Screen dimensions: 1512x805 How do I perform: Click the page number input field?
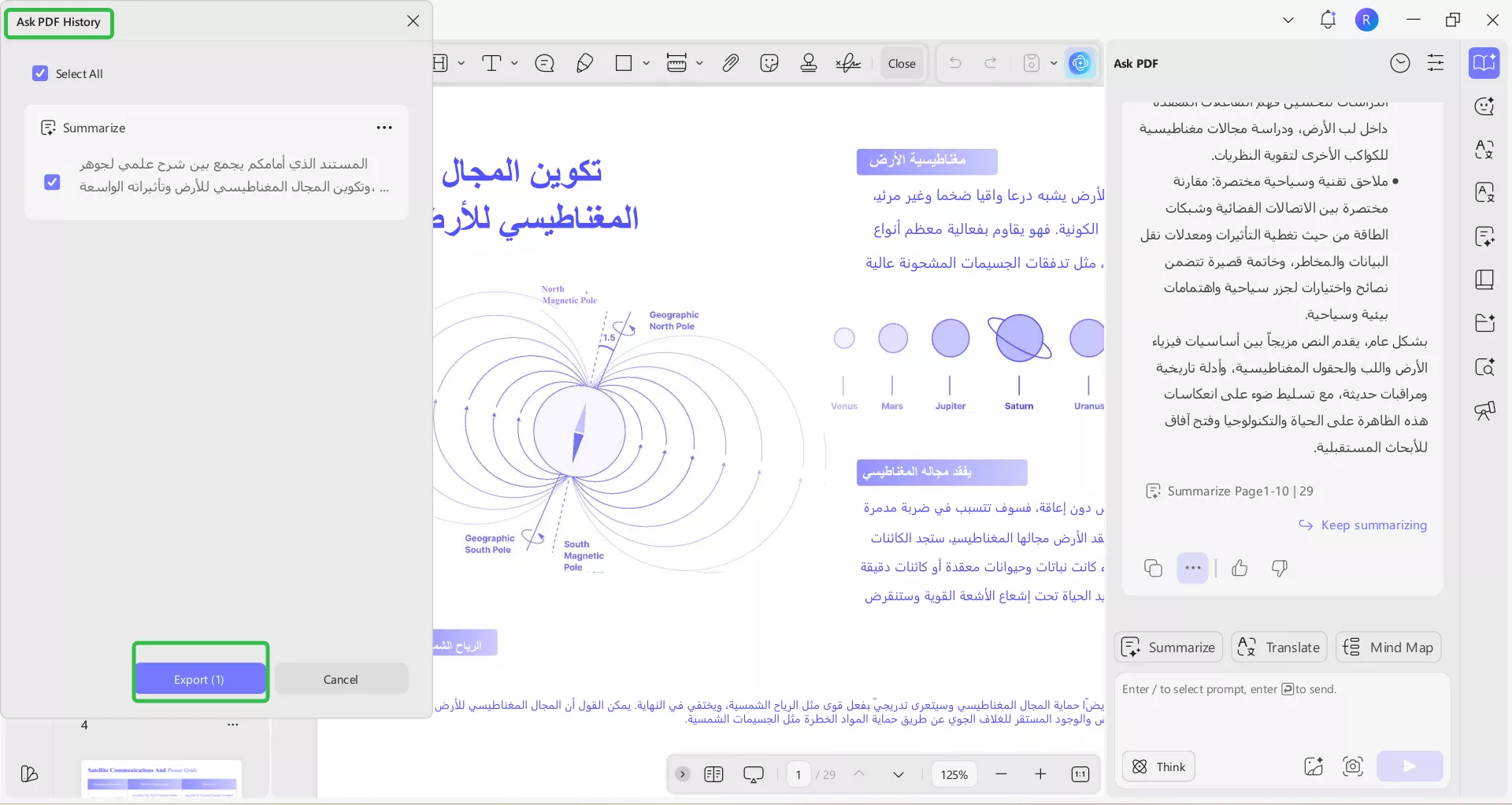coord(798,774)
